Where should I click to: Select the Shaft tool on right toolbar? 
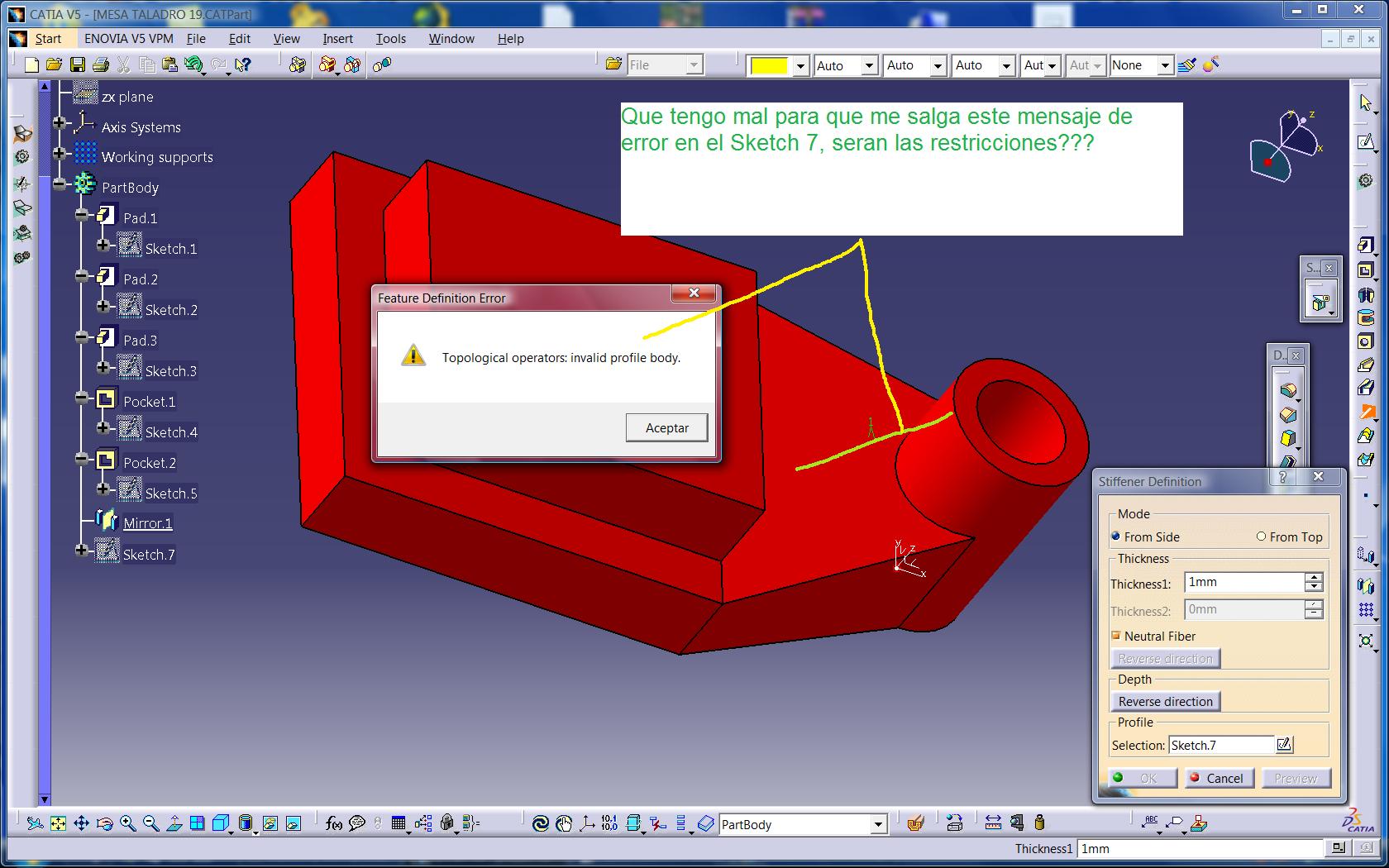point(1366,293)
